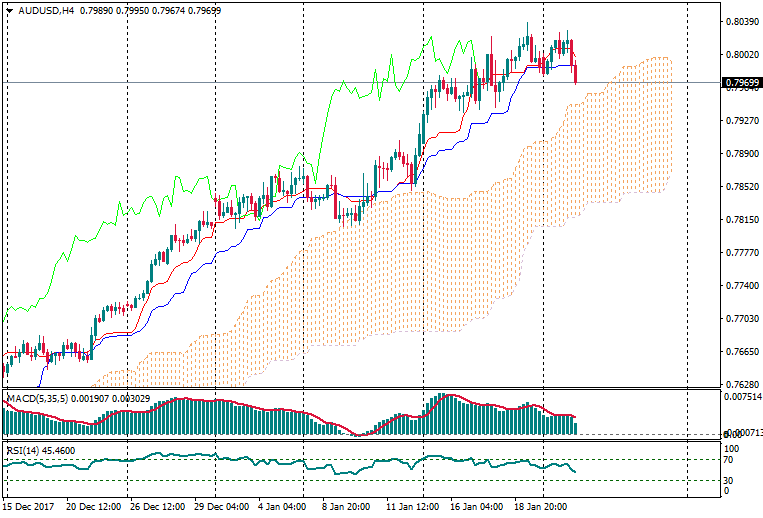Screen dimensions: 763x518
Task: Click the 0.80390 level on the price axis
Action: pos(740,21)
